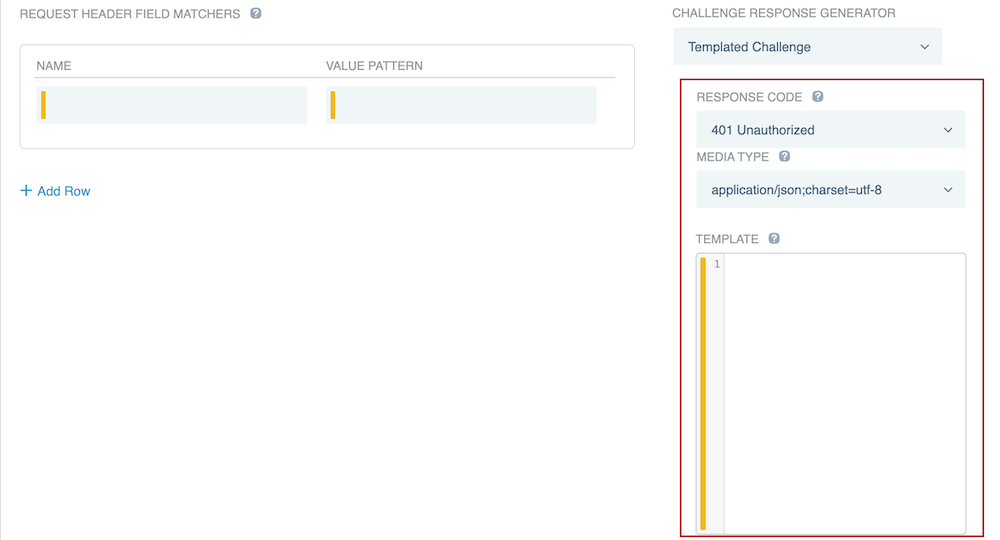Focus the Value Pattern input field
Image resolution: width=1000 pixels, height=540 pixels.
click(x=465, y=105)
